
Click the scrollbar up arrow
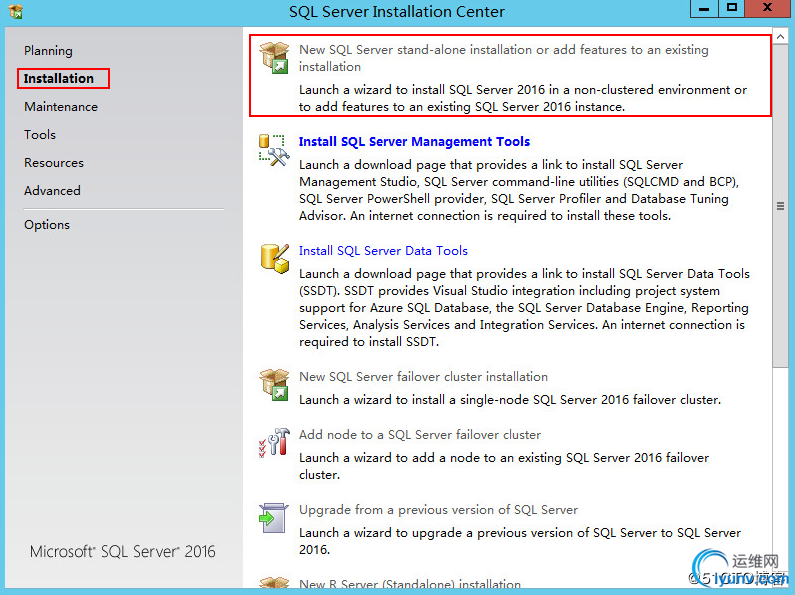tap(780, 36)
